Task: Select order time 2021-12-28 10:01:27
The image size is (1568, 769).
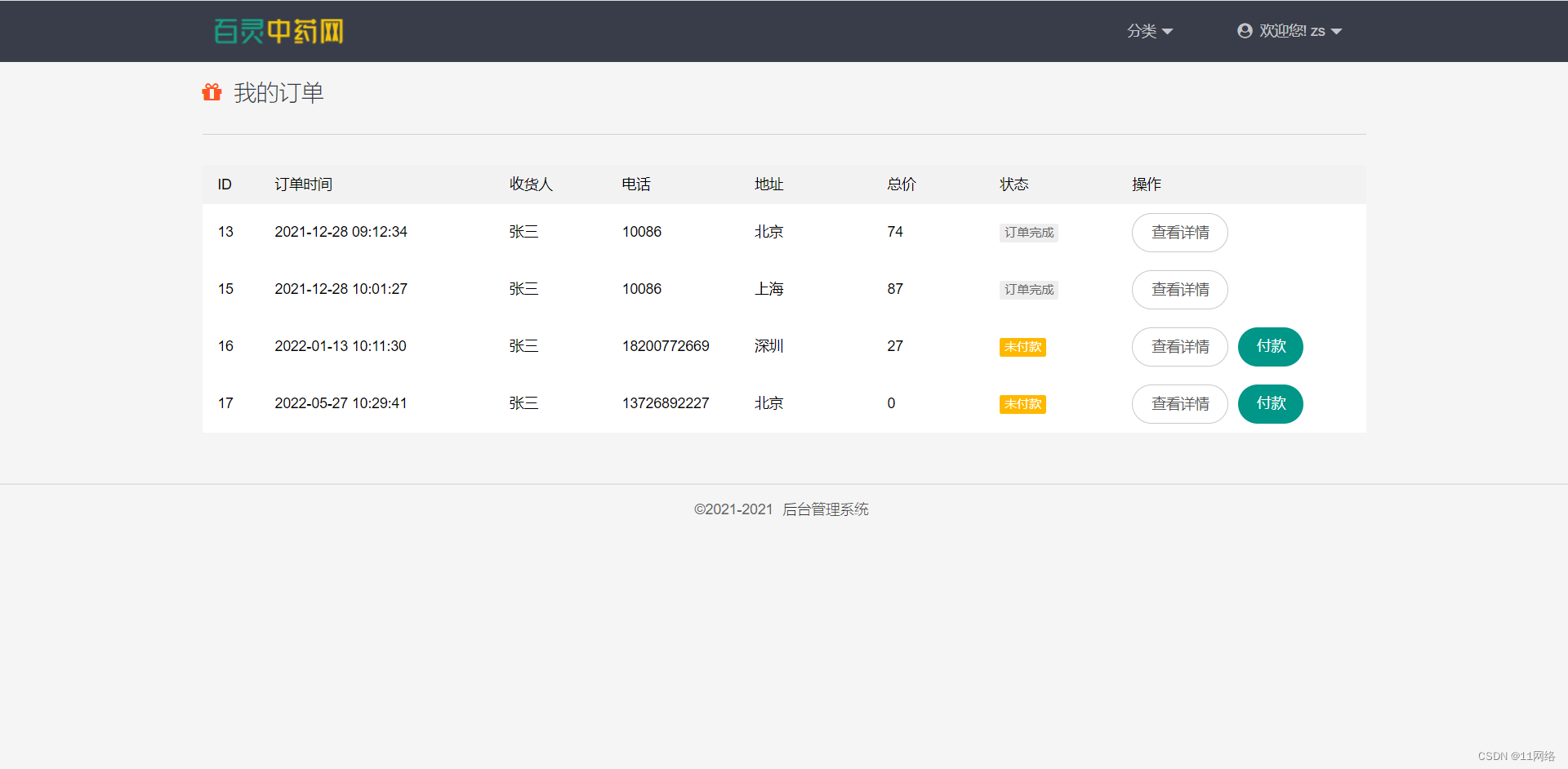Action: click(x=341, y=289)
